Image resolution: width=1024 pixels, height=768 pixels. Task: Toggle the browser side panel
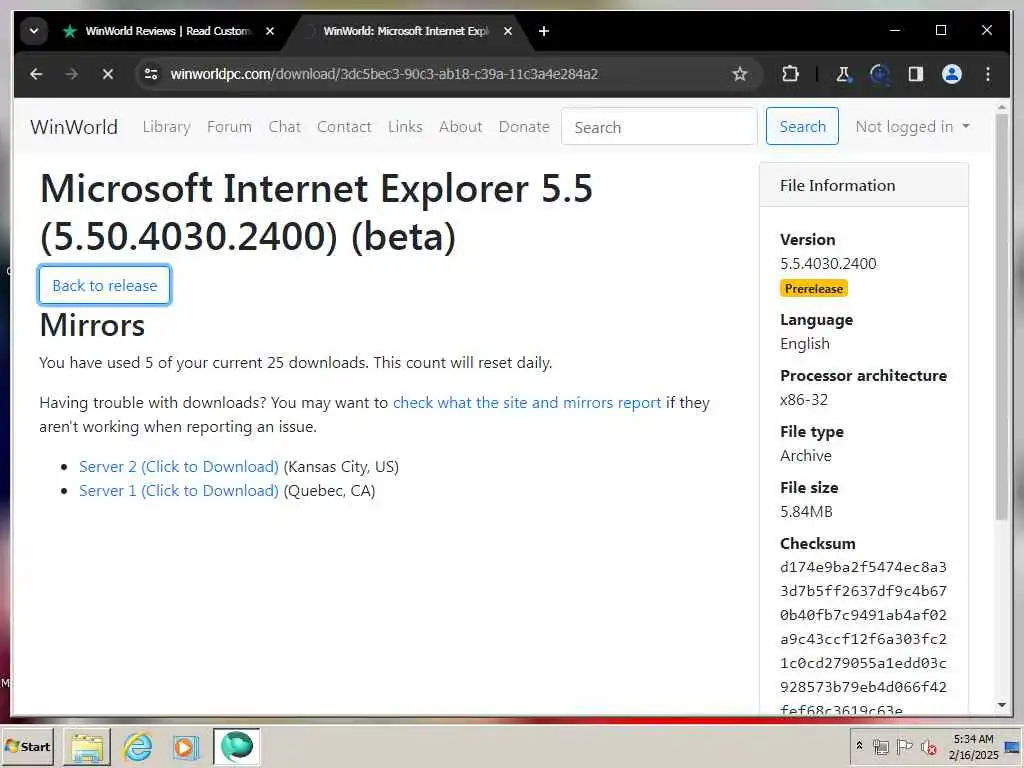916,74
